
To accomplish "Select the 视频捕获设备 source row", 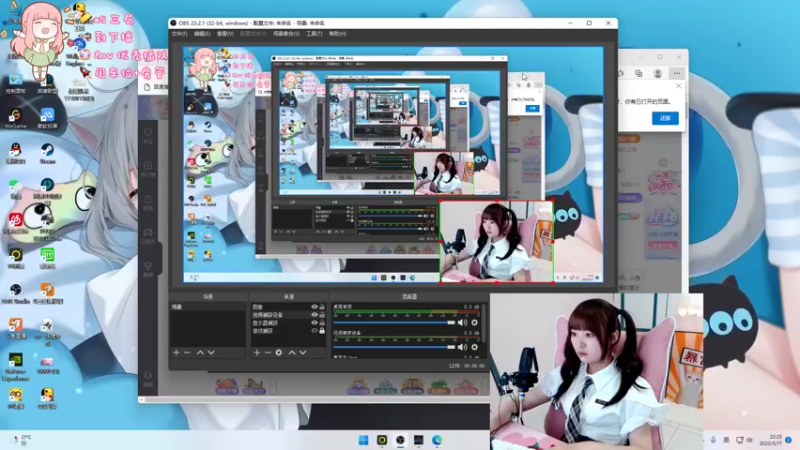I will coord(288,315).
